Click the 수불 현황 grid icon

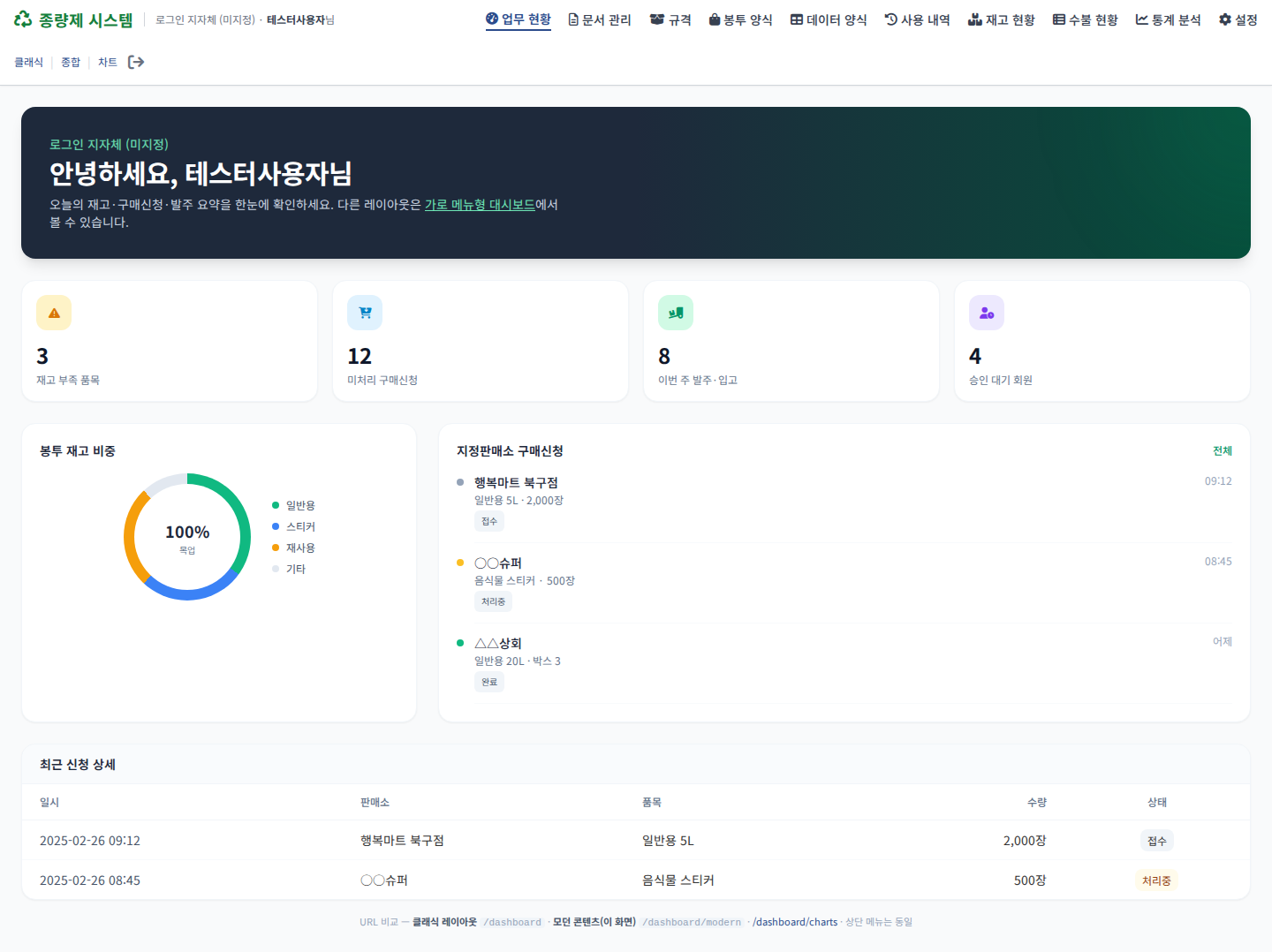1059,19
